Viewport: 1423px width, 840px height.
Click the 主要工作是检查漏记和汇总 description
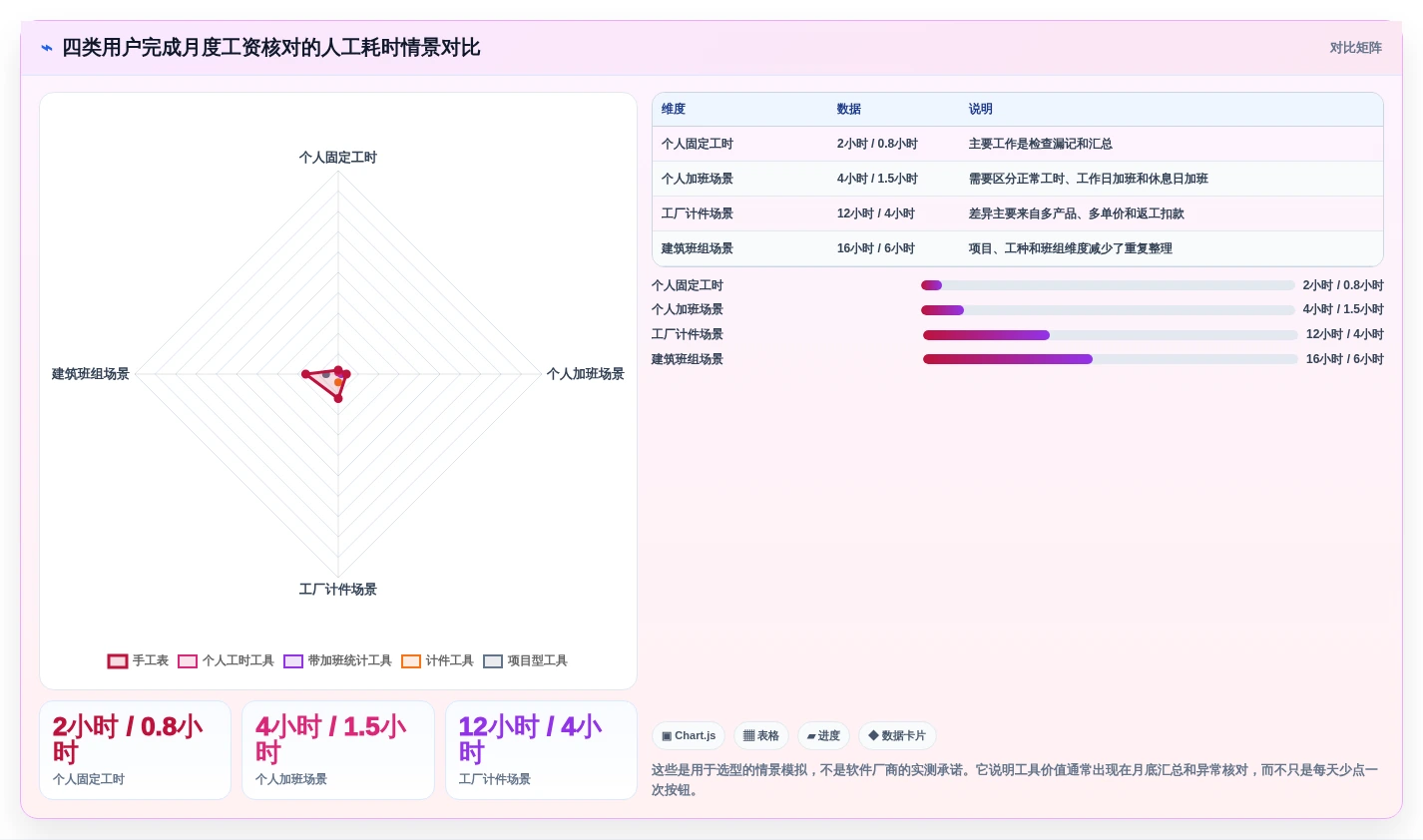[1172, 145]
